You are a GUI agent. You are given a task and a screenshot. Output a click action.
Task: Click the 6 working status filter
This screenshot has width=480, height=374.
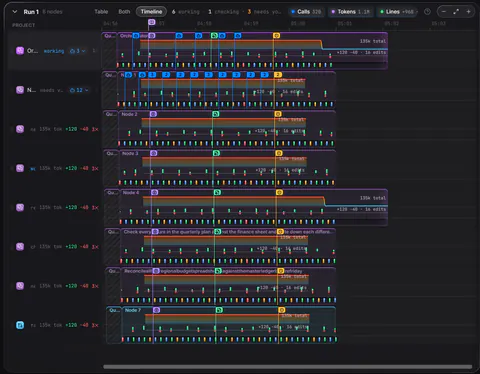[186, 12]
